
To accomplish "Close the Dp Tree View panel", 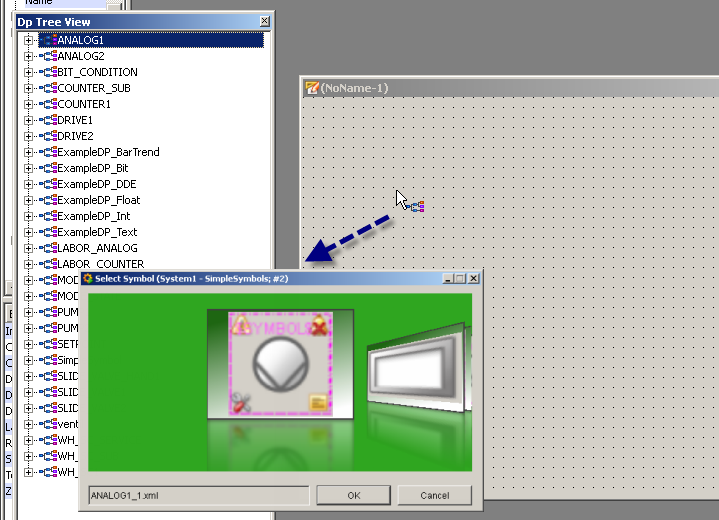I will pos(264,21).
